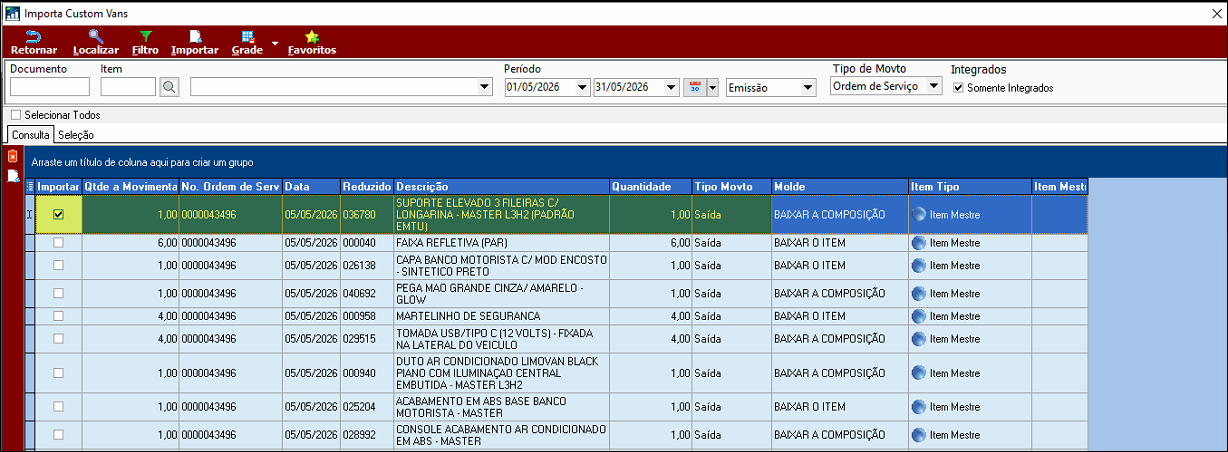Click the Item magnifier search icon
Viewport: 1228px width, 452px height.
click(169, 87)
